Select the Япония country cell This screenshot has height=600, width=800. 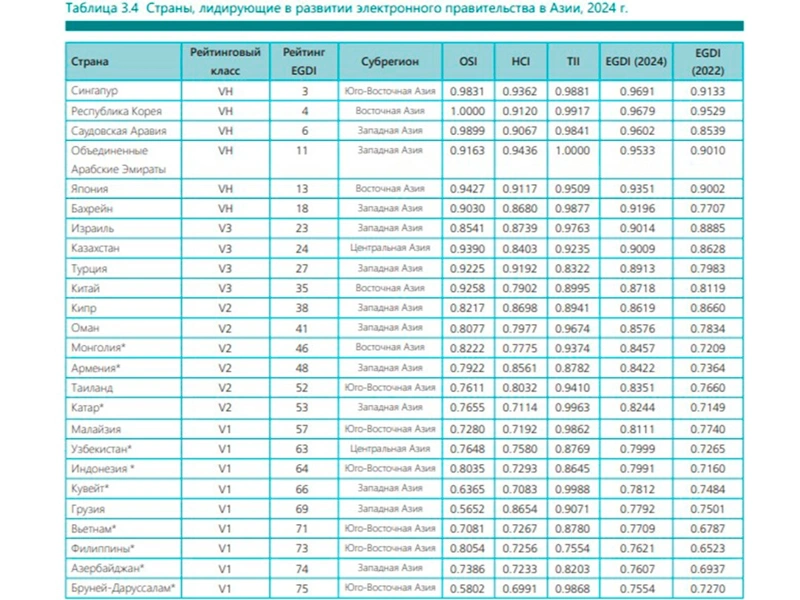pos(89,188)
